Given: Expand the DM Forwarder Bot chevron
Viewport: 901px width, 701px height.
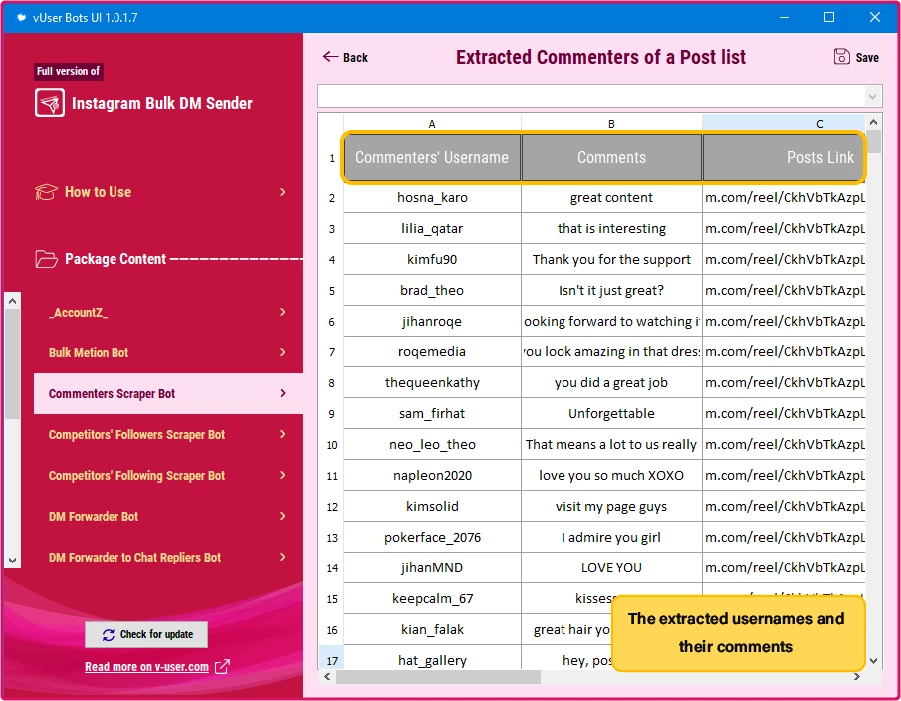Looking at the screenshot, I should point(283,516).
